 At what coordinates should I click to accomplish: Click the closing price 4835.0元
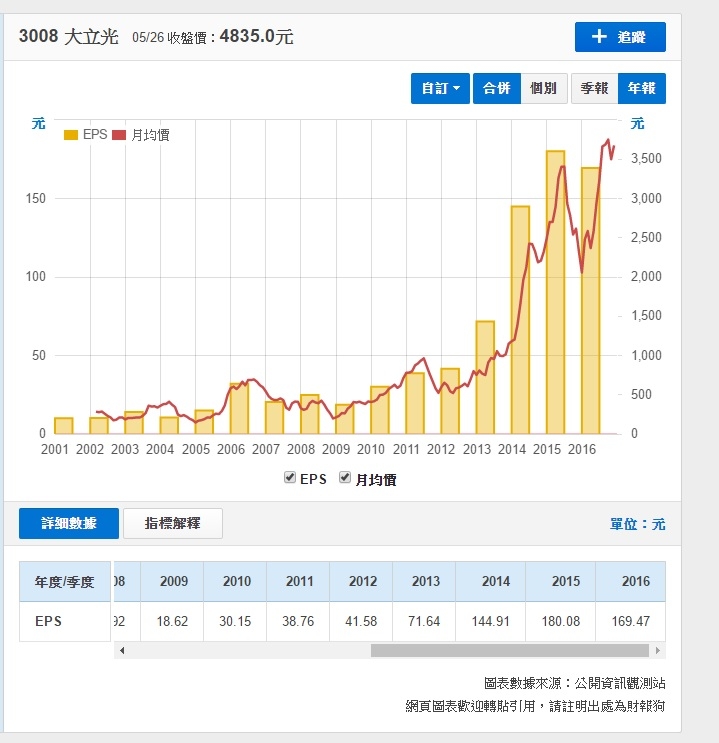point(256,36)
